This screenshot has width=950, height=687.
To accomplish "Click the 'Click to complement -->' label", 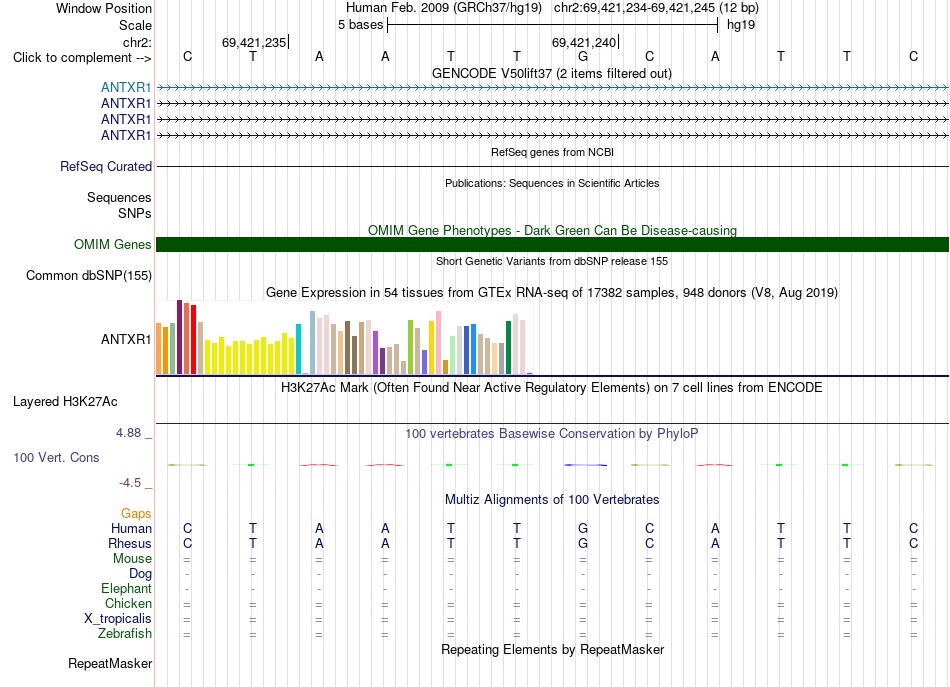I will point(82,58).
